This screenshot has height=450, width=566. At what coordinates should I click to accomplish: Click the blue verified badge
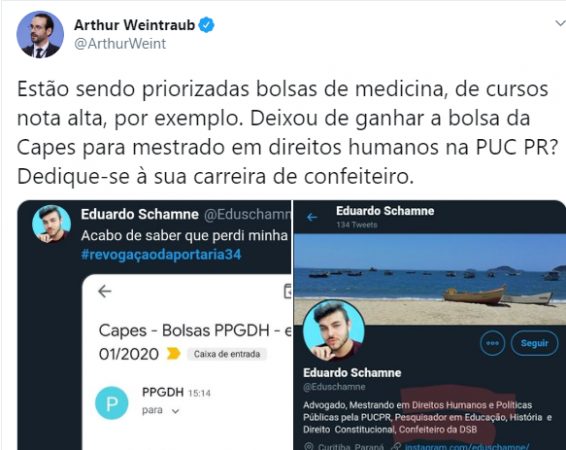pos(206,25)
